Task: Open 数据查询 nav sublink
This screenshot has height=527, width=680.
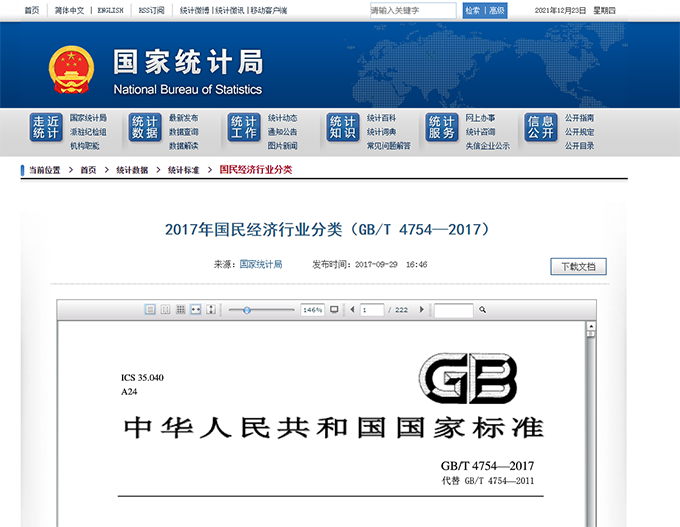Action: pyautogui.click(x=183, y=132)
